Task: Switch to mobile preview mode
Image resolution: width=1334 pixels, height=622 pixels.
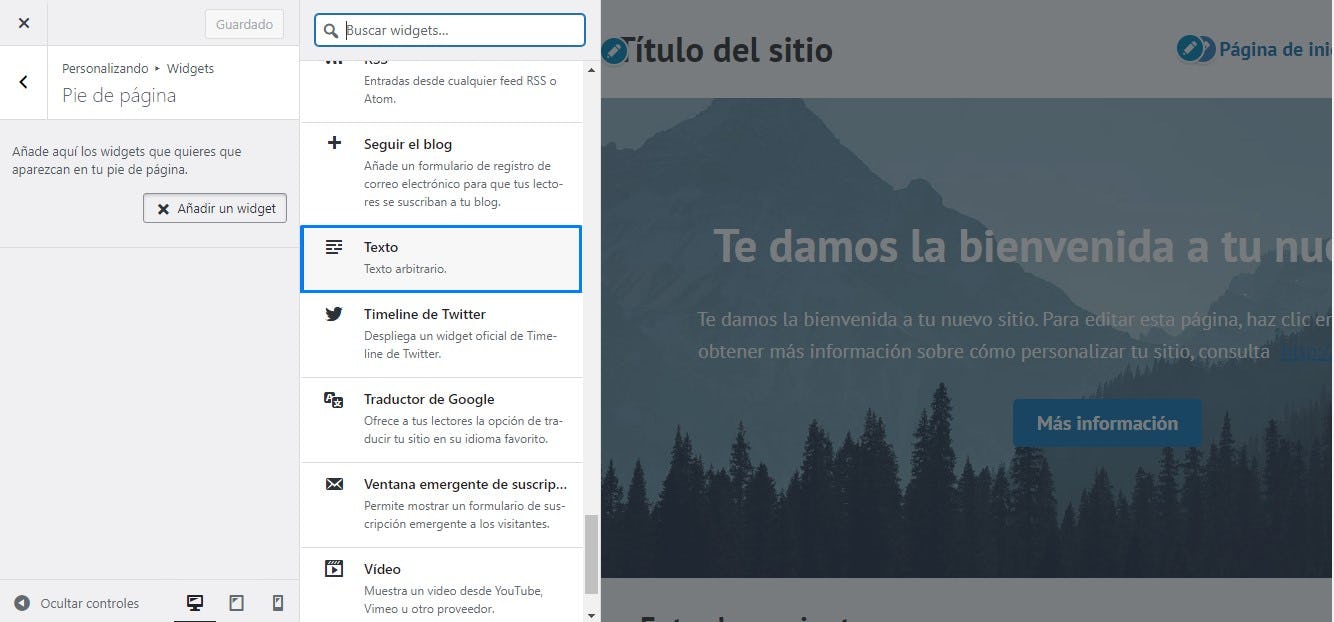Action: click(x=278, y=603)
